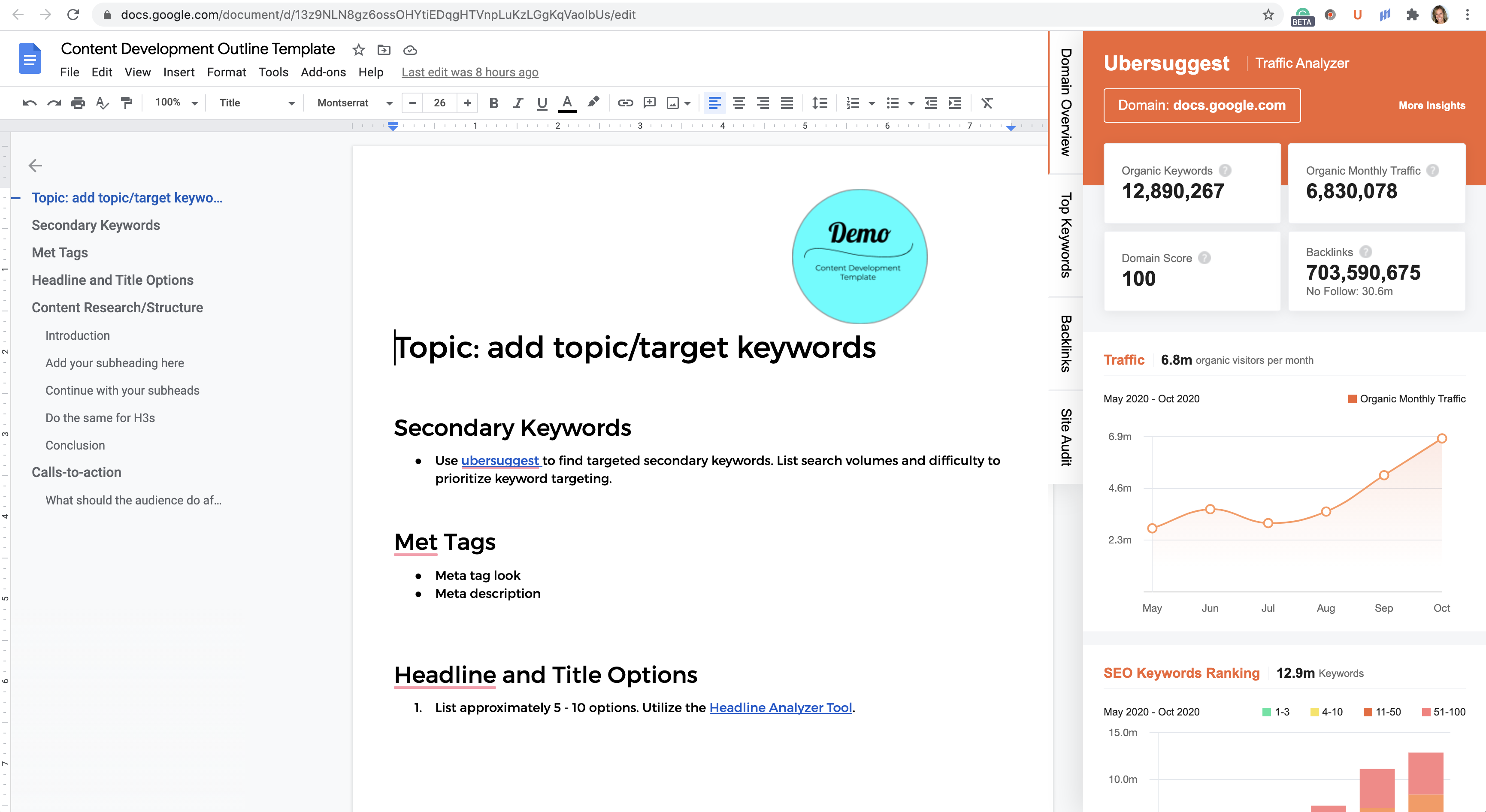1486x812 pixels.
Task: Toggle bold formatting
Action: pos(494,103)
